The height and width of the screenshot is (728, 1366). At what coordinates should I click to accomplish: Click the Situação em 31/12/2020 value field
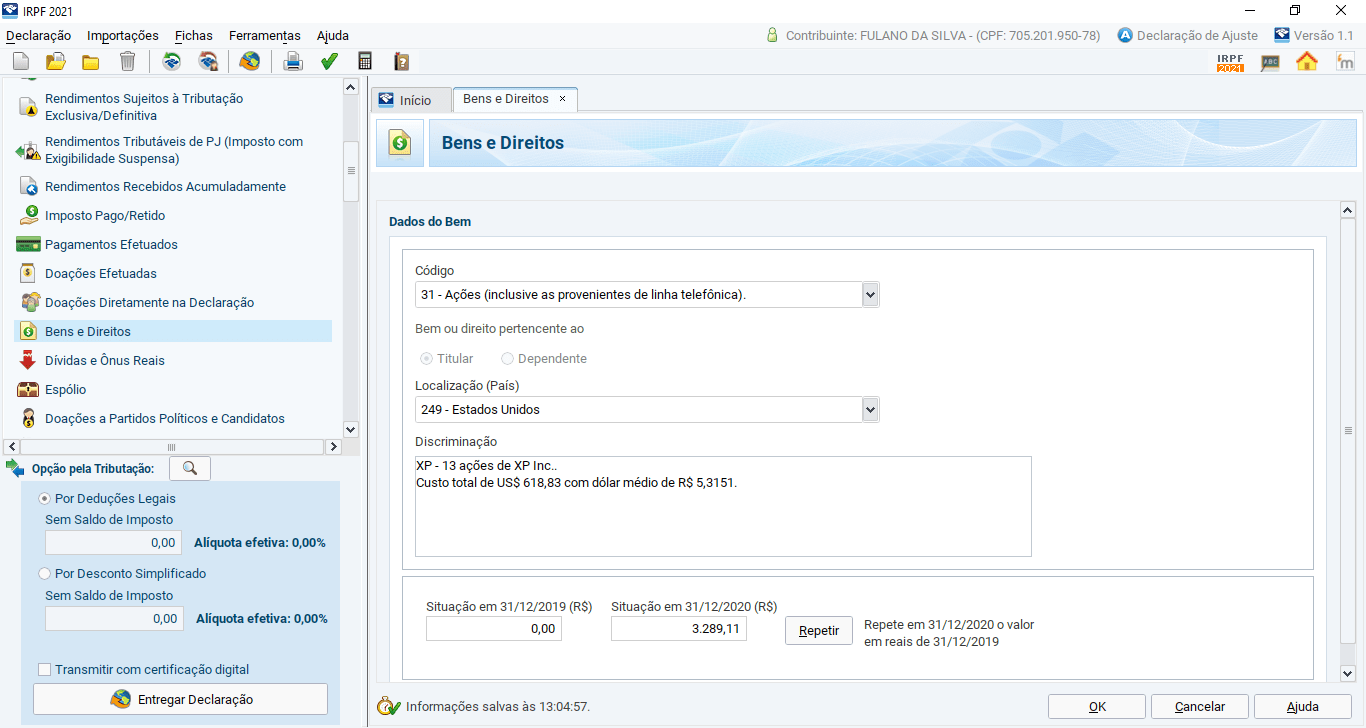[678, 629]
